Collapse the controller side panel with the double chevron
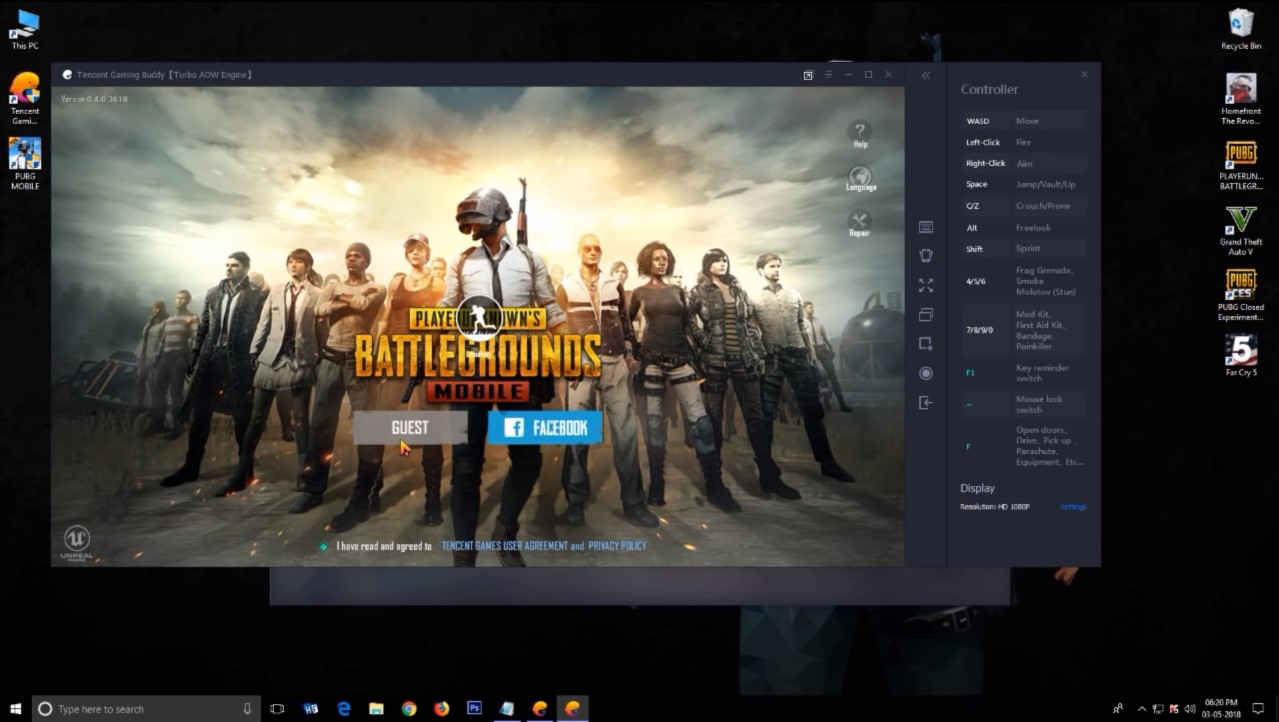 926,75
